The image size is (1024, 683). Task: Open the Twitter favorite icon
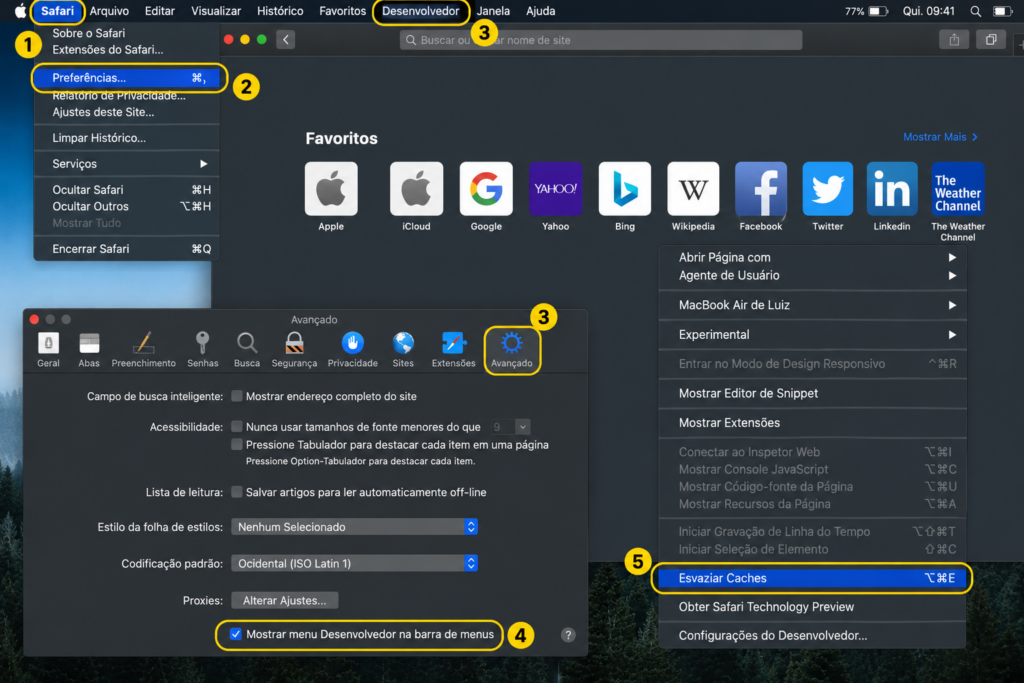827,189
